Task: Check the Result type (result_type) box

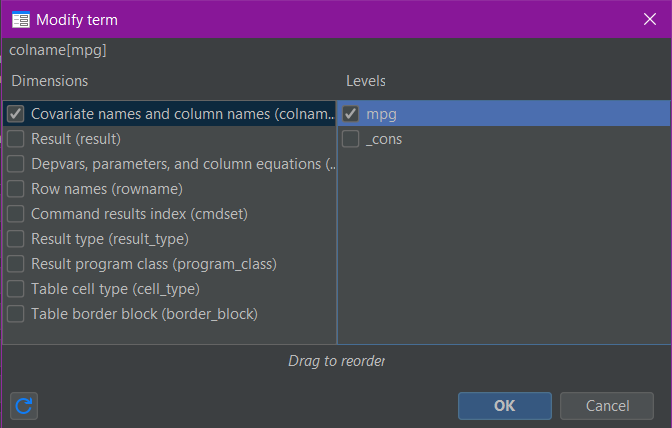Action: click(x=16, y=239)
